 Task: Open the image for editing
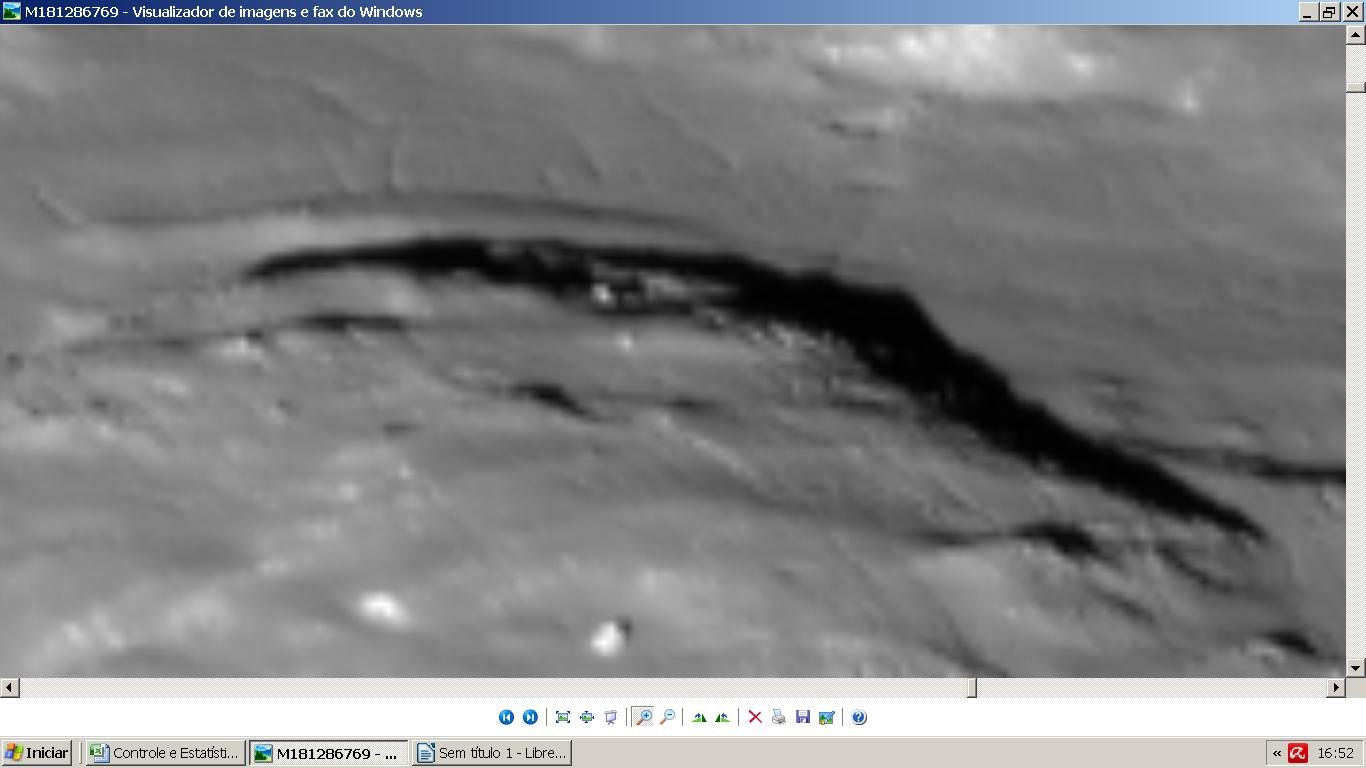tap(827, 717)
